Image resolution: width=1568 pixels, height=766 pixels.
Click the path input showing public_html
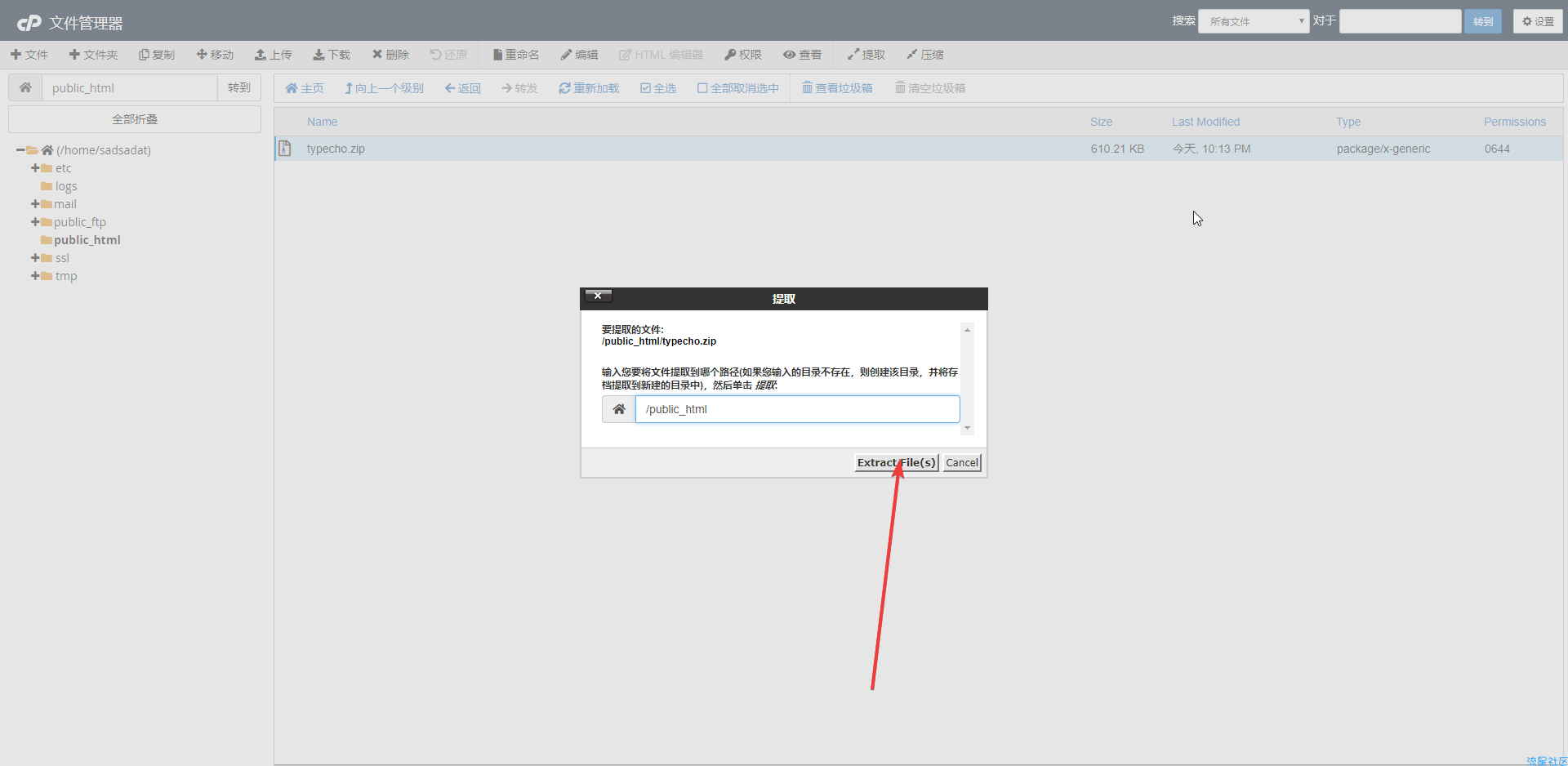(x=130, y=87)
